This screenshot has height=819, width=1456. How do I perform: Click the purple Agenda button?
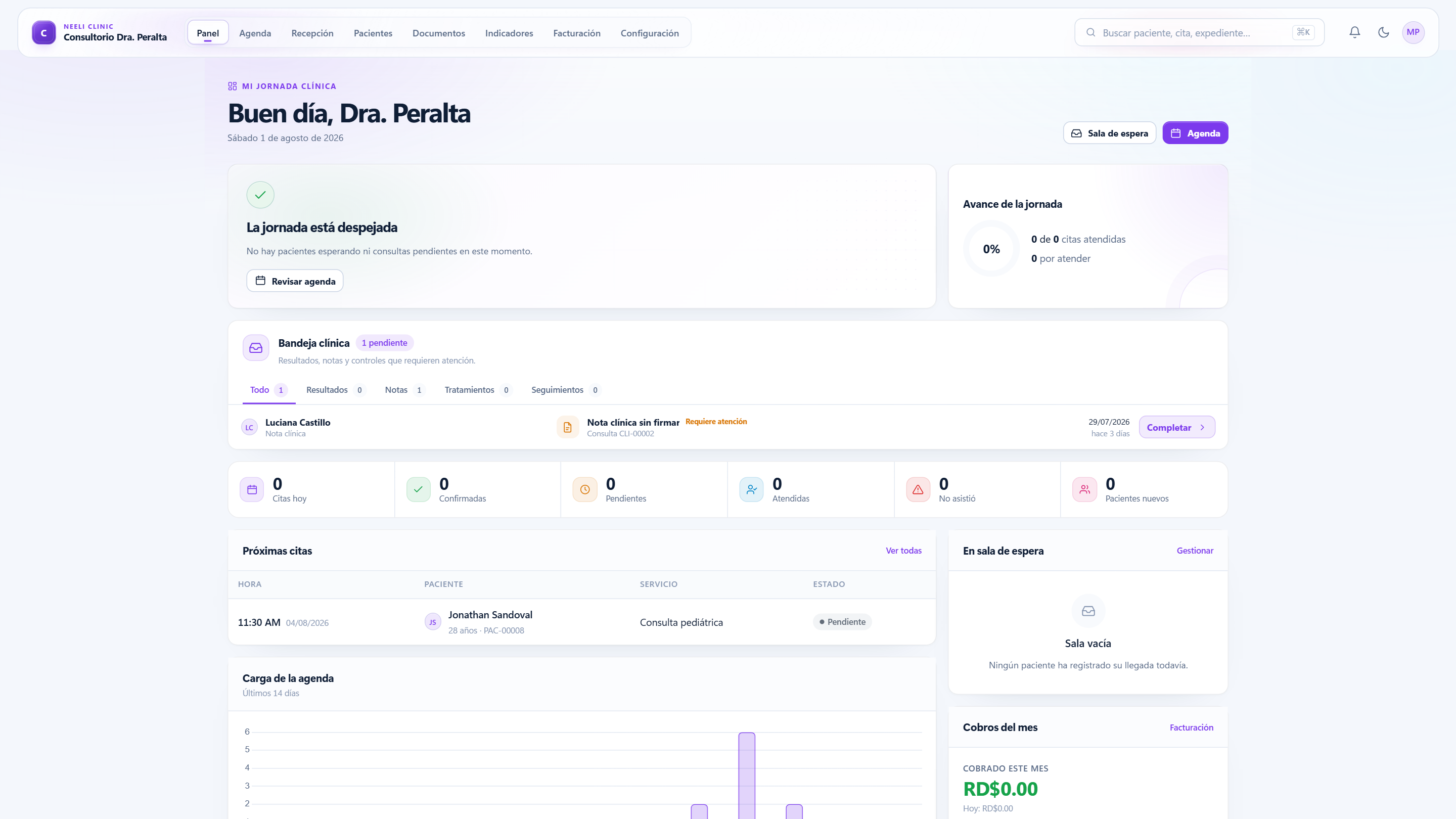pyautogui.click(x=1196, y=133)
